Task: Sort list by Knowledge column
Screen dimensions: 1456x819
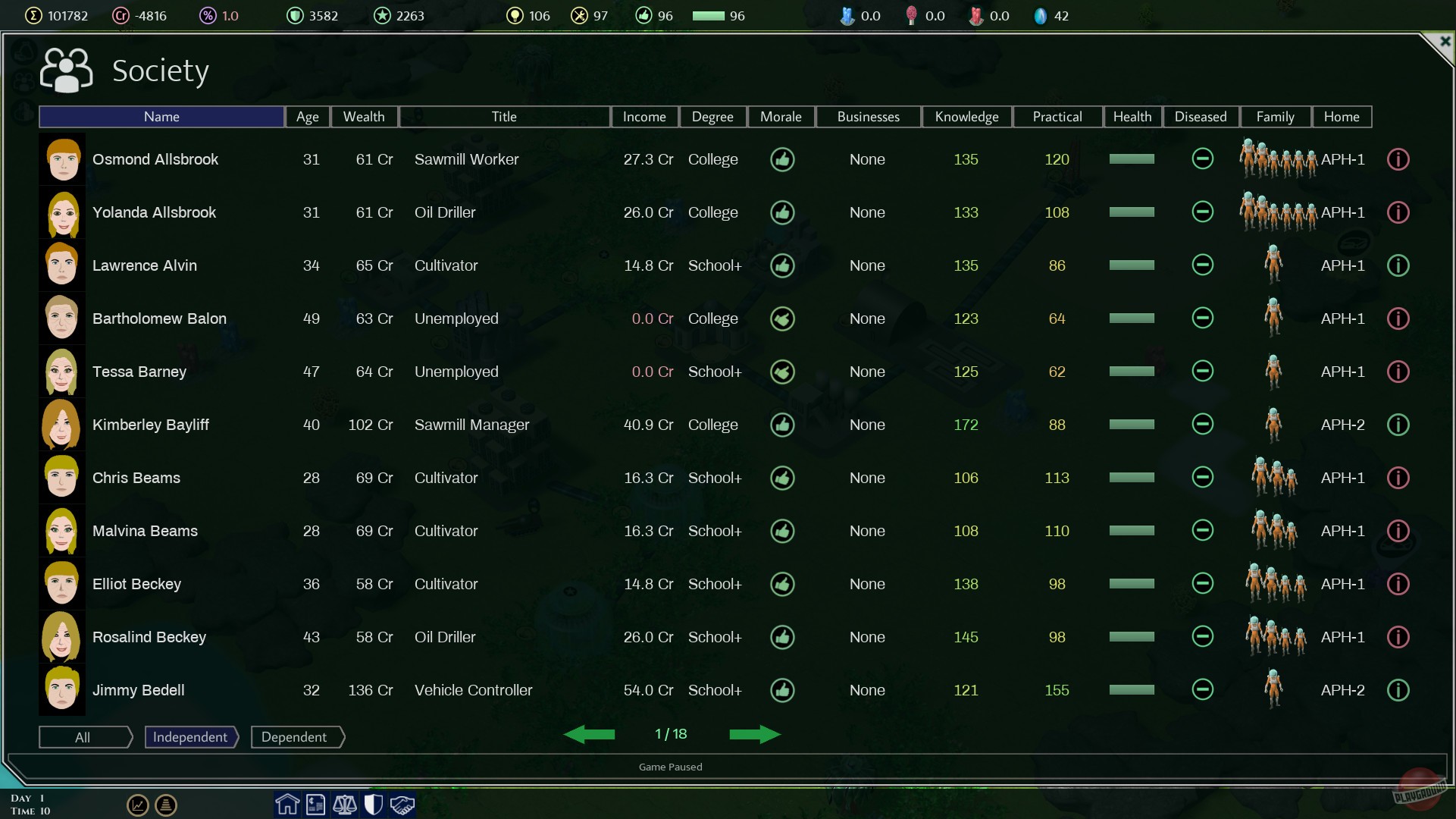Action: click(966, 117)
